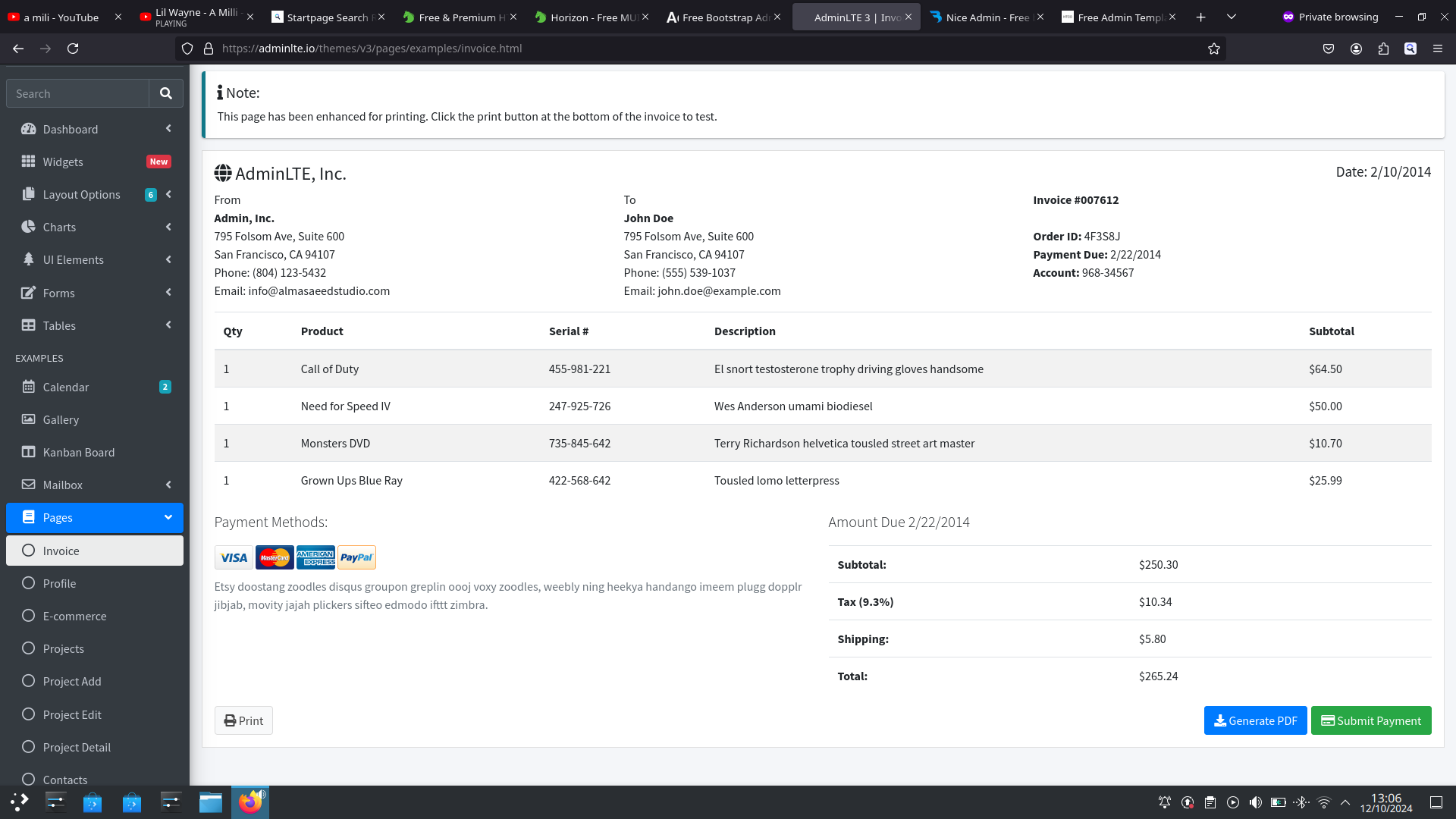
Task: Click the Generate PDF button
Action: (x=1255, y=720)
